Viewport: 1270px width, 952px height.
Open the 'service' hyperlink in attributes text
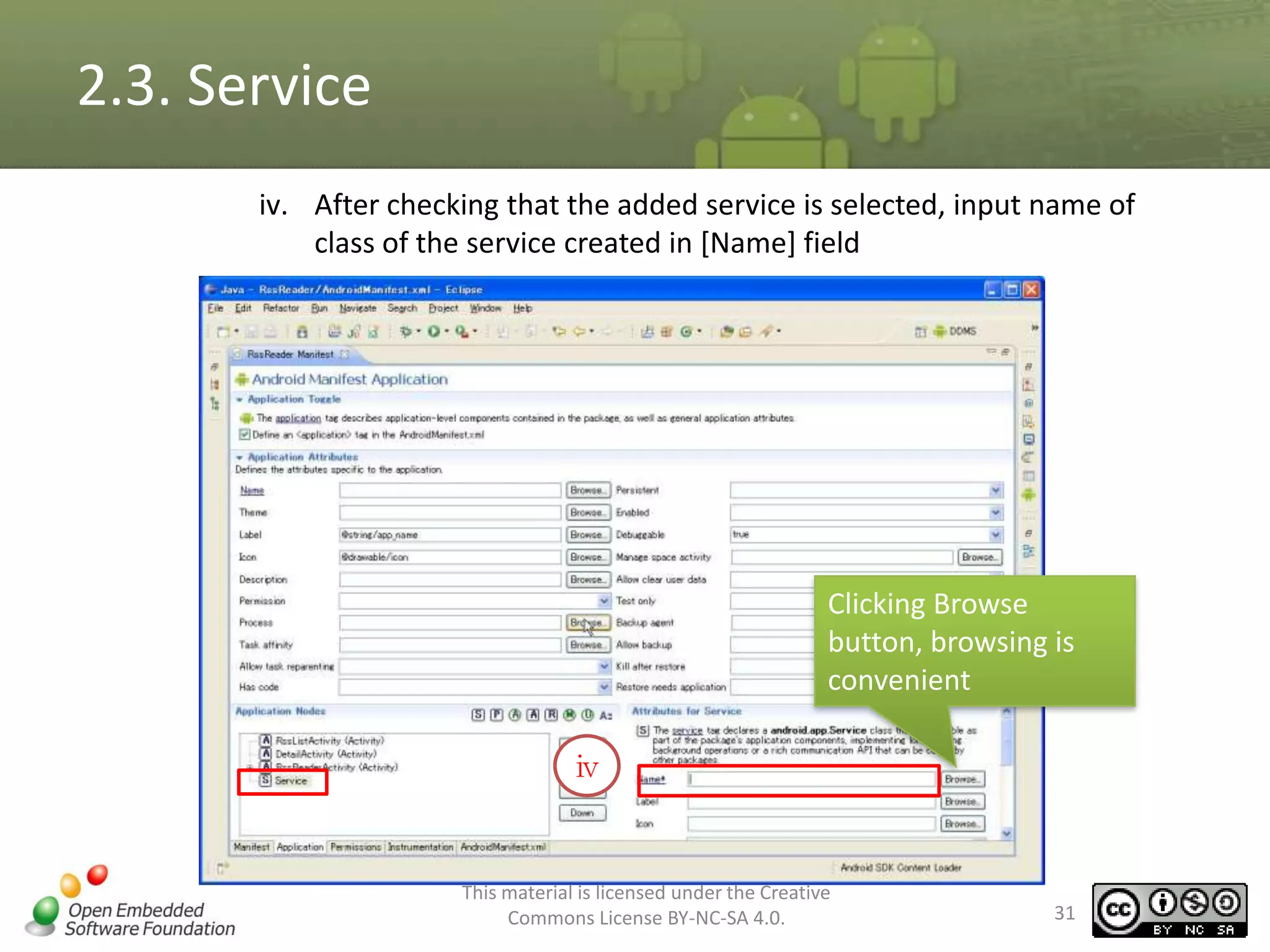click(x=687, y=731)
